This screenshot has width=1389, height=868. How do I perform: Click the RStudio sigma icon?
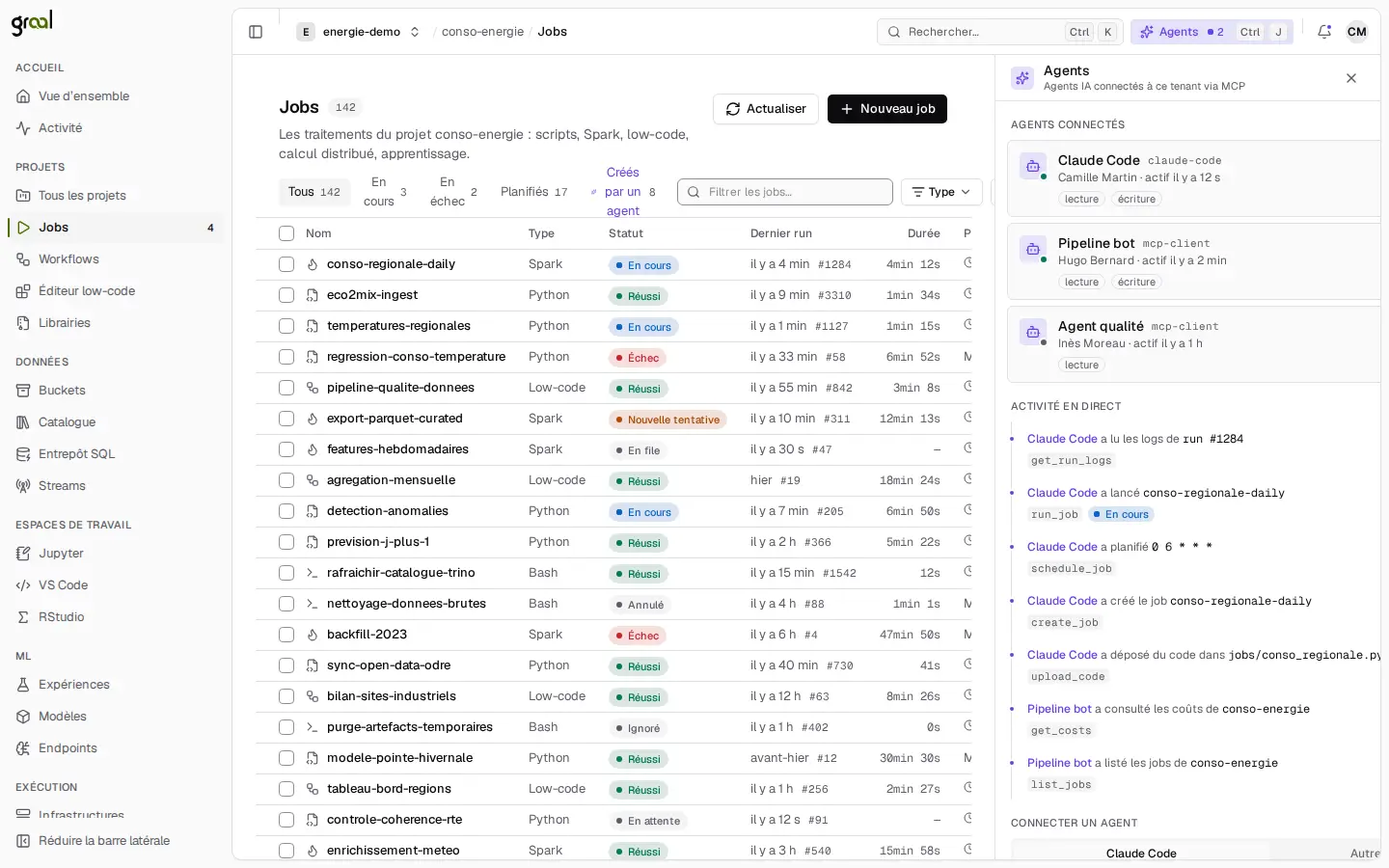point(23,617)
